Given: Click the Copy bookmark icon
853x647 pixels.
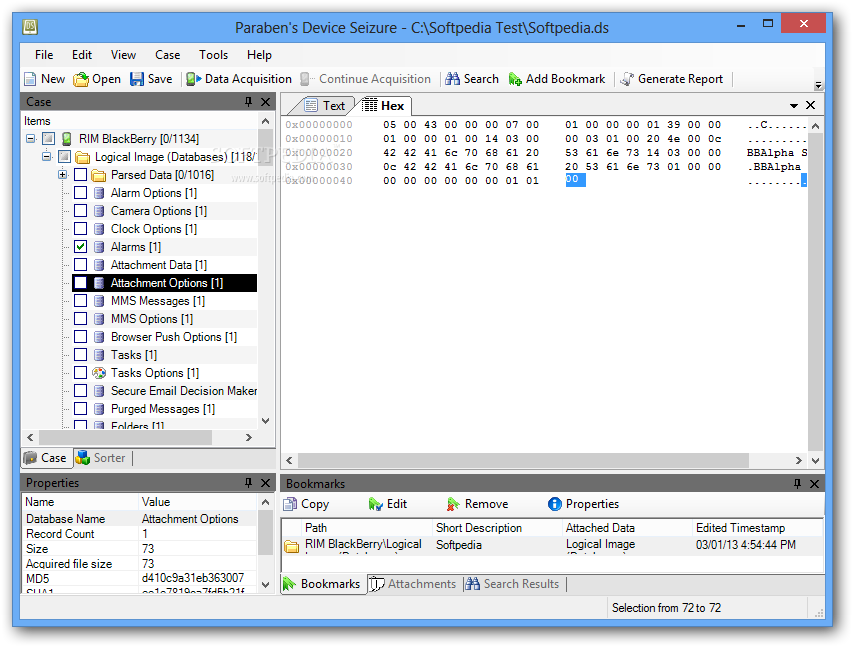Looking at the screenshot, I should click(290, 504).
